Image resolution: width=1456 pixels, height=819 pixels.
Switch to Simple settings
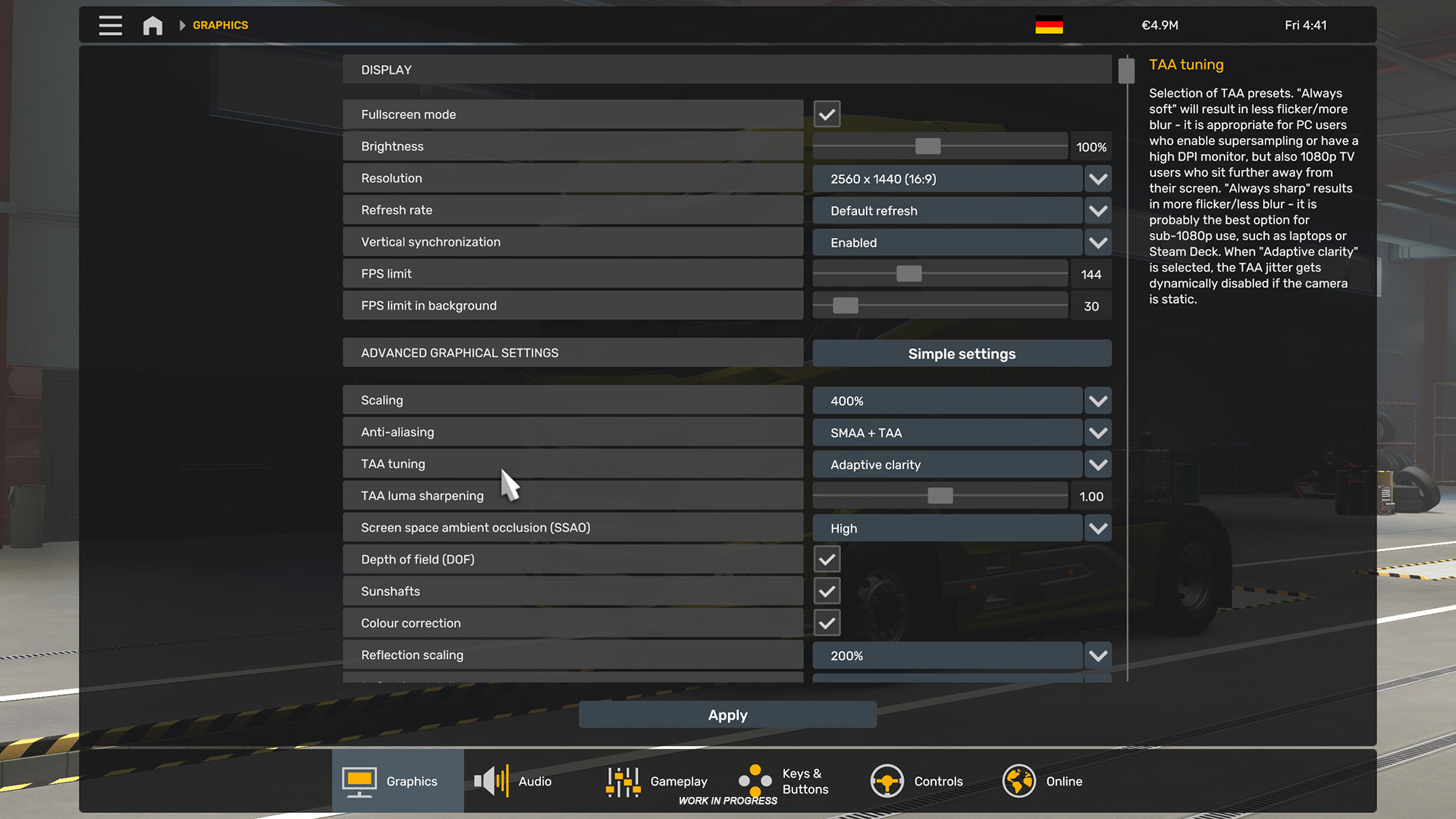tap(962, 353)
